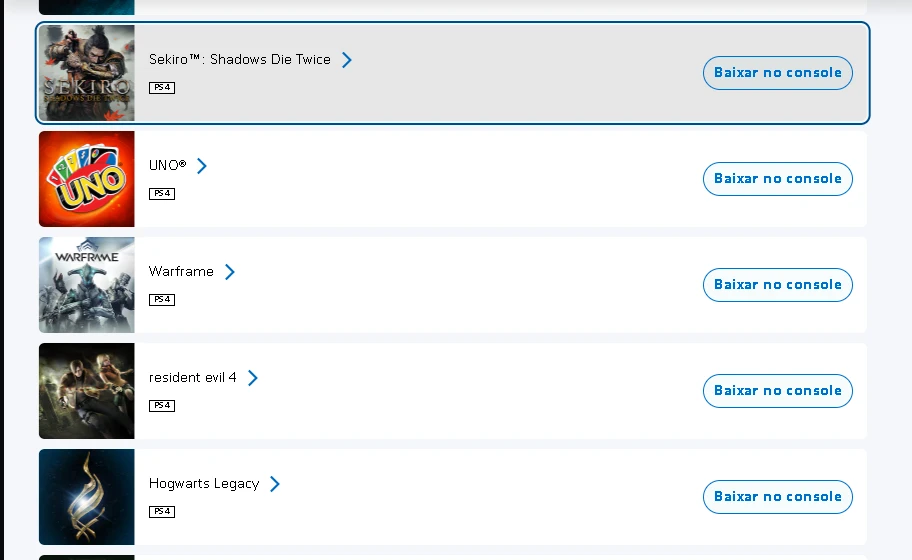
Task: Click the UNO game cover thumbnail
Action: (x=86, y=179)
